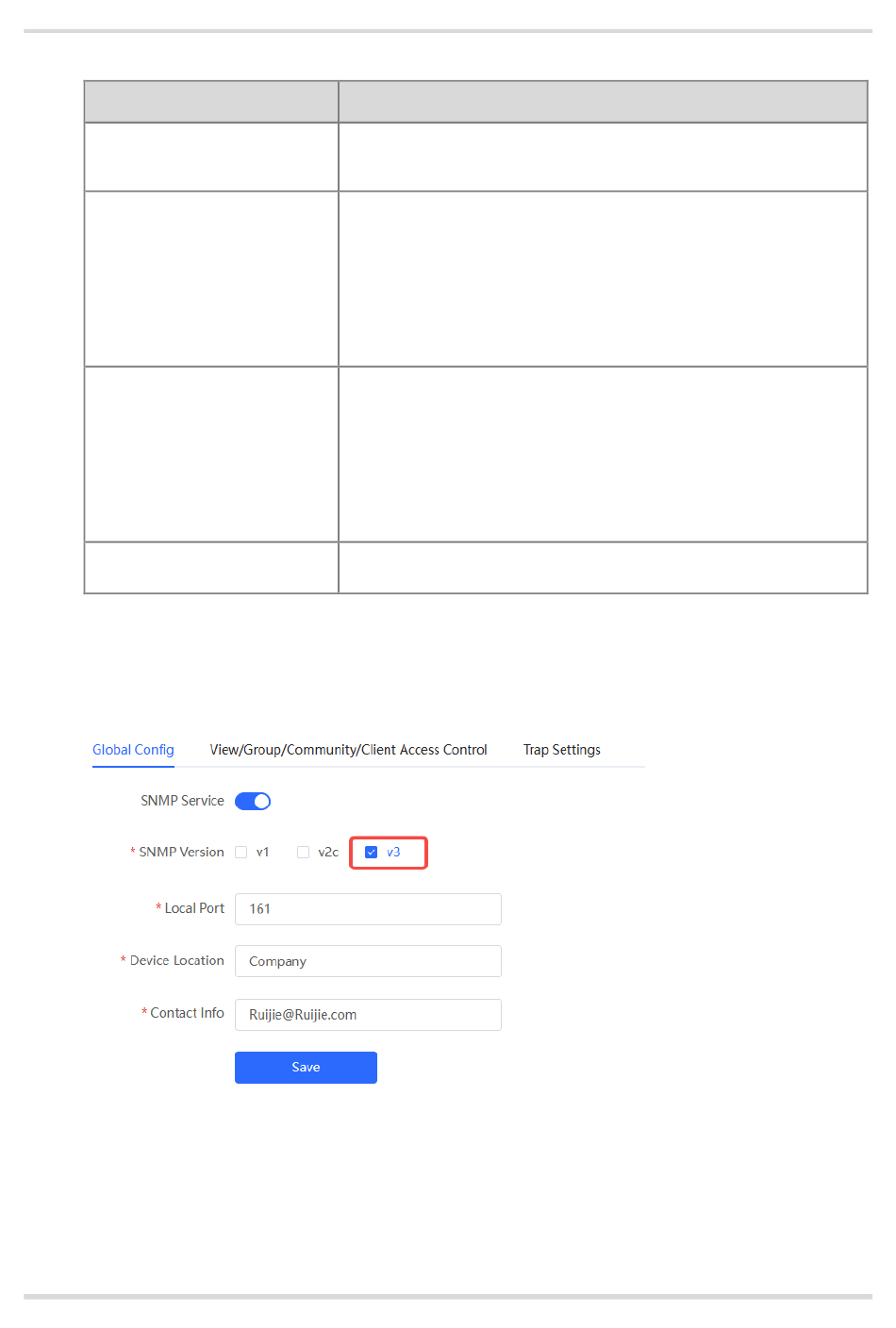This screenshot has width=896, height=1328.
Task: Click the Device Location field label
Action: pos(177,960)
